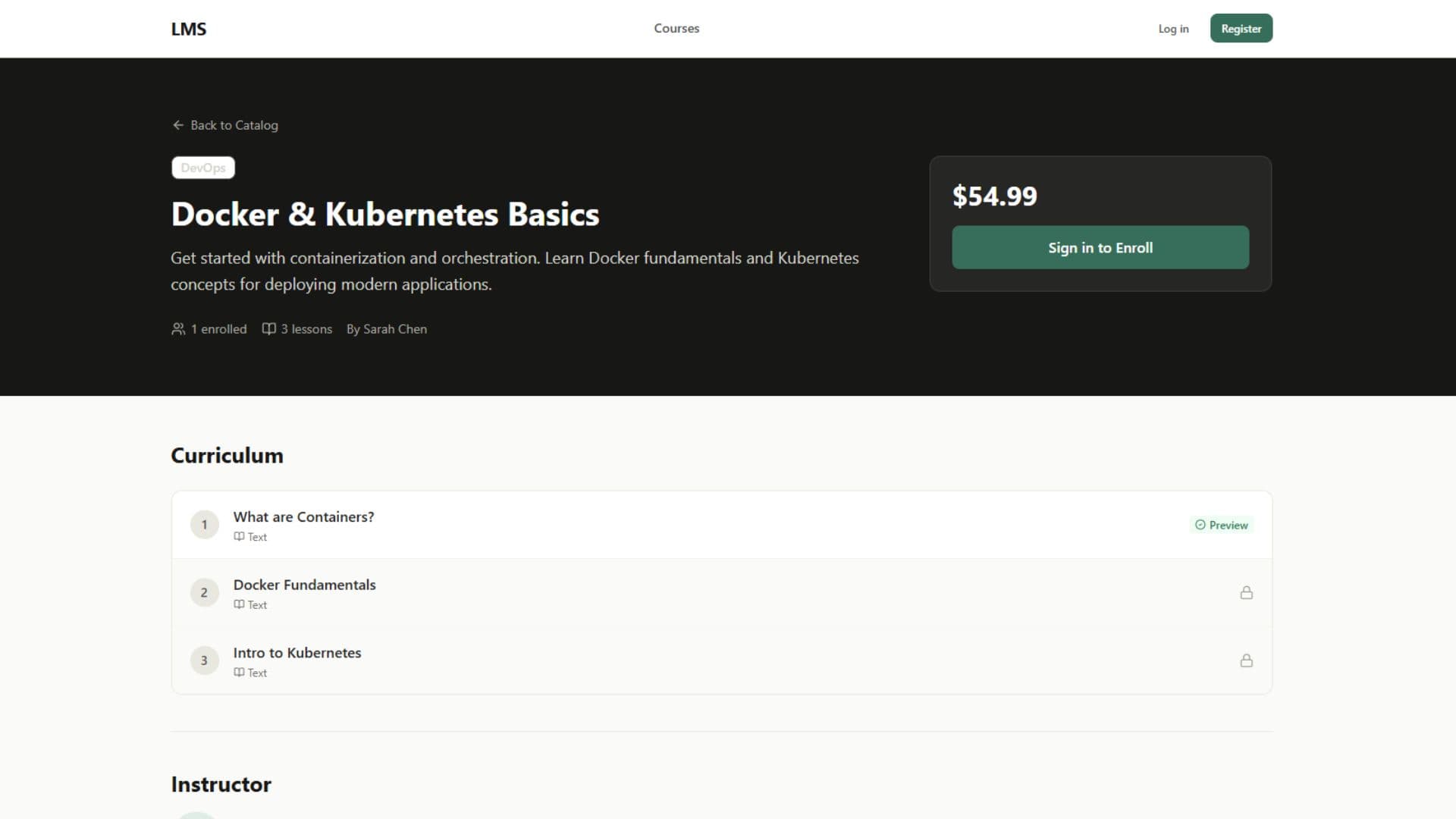Click the book icon beside 3 lessons

coord(268,329)
